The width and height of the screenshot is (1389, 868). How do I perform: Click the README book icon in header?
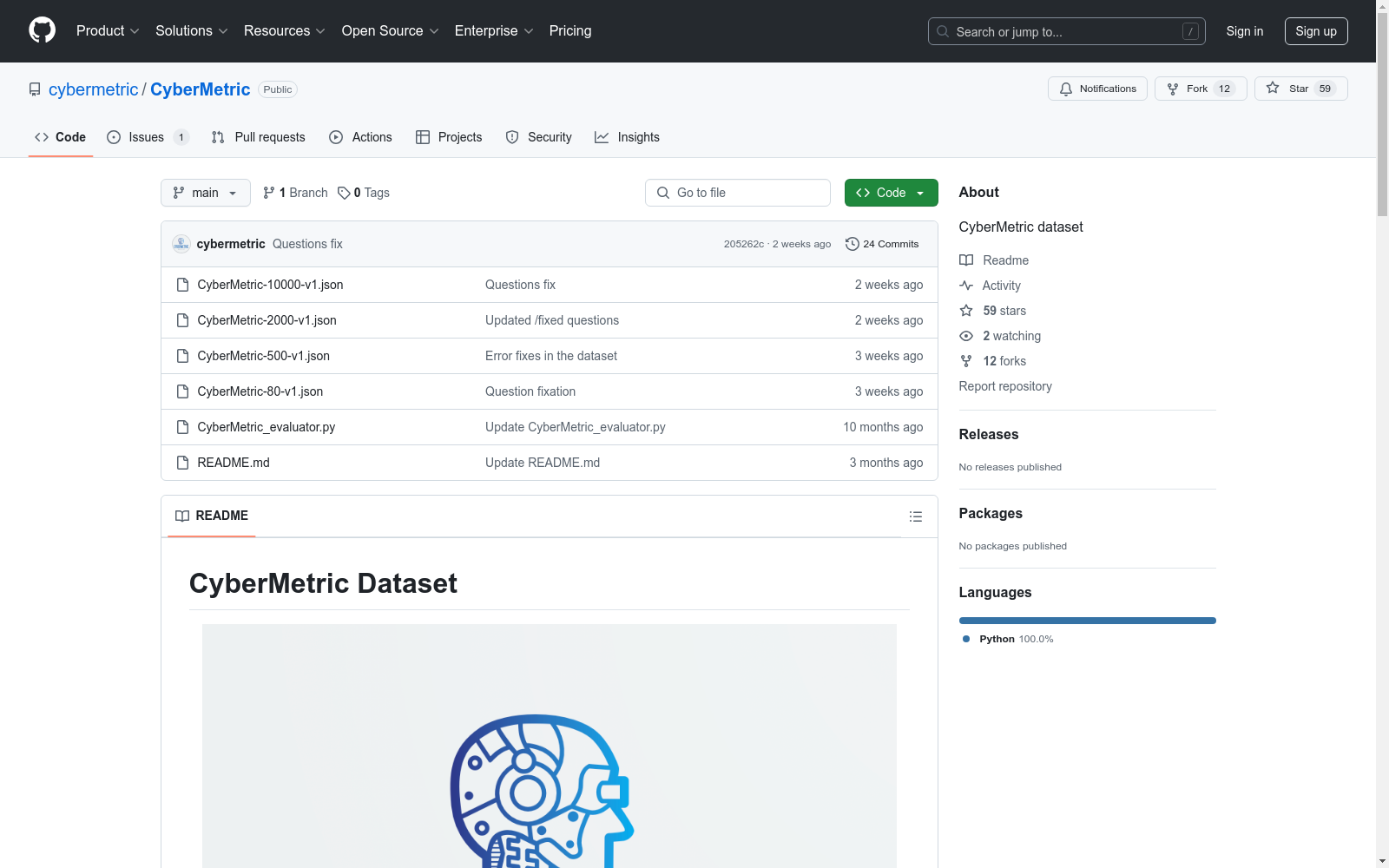click(x=182, y=516)
